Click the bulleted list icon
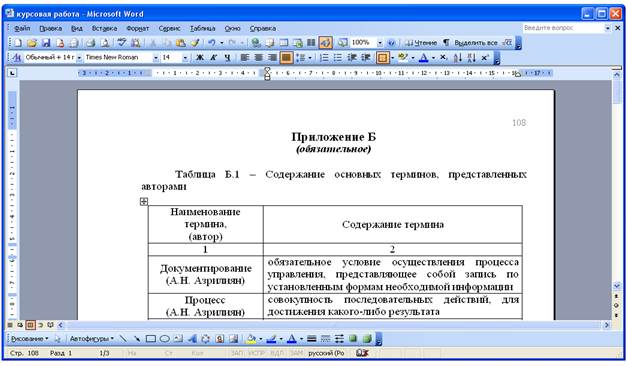The width and height of the screenshot is (628, 366). coord(338,58)
